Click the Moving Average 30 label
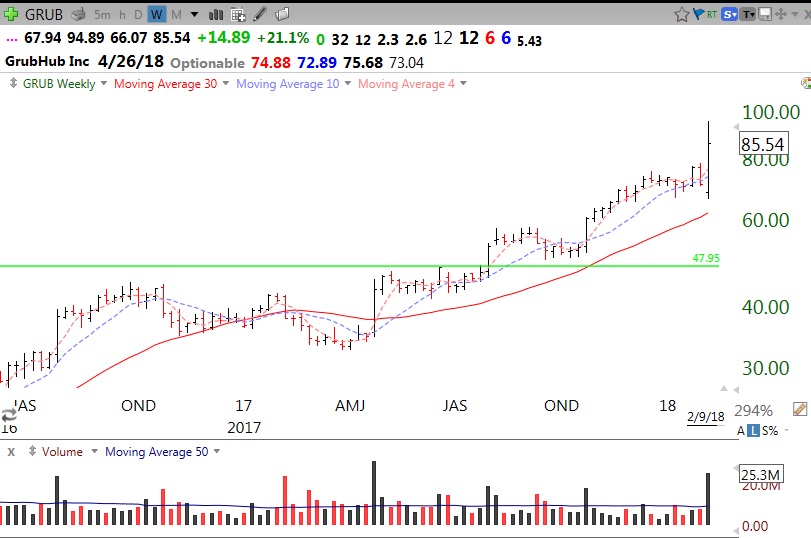 coord(166,84)
